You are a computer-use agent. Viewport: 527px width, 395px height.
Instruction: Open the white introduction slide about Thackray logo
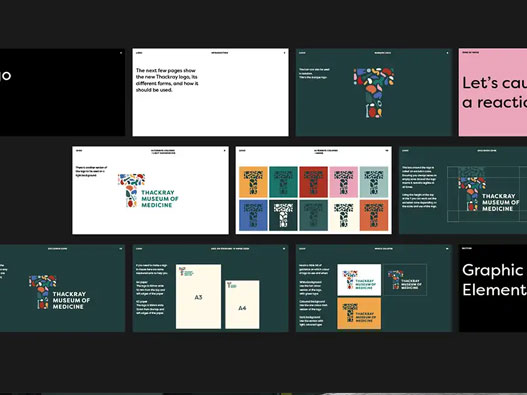point(210,92)
